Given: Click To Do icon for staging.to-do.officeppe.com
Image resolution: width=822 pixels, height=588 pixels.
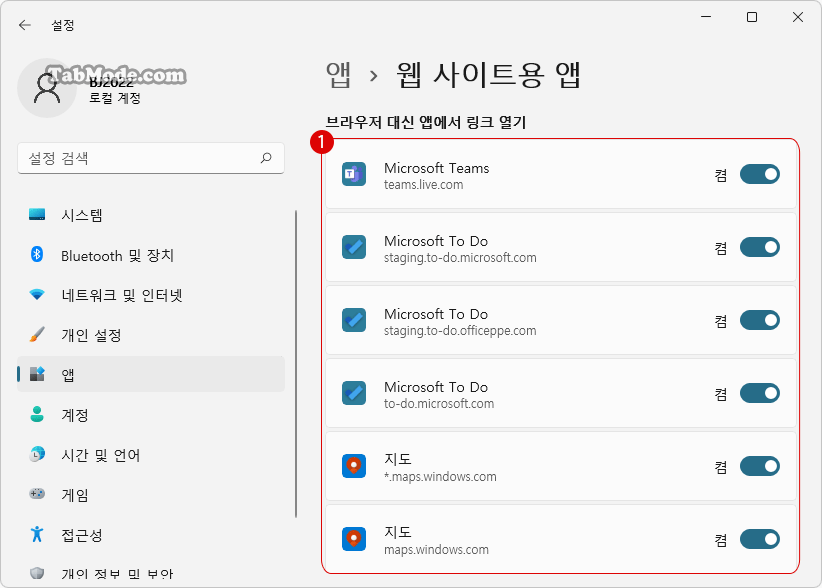Looking at the screenshot, I should [x=354, y=320].
